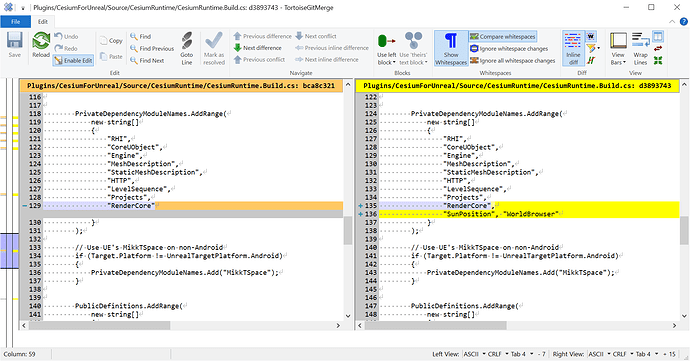
Task: Click the Undo button
Action: [x=66, y=37]
